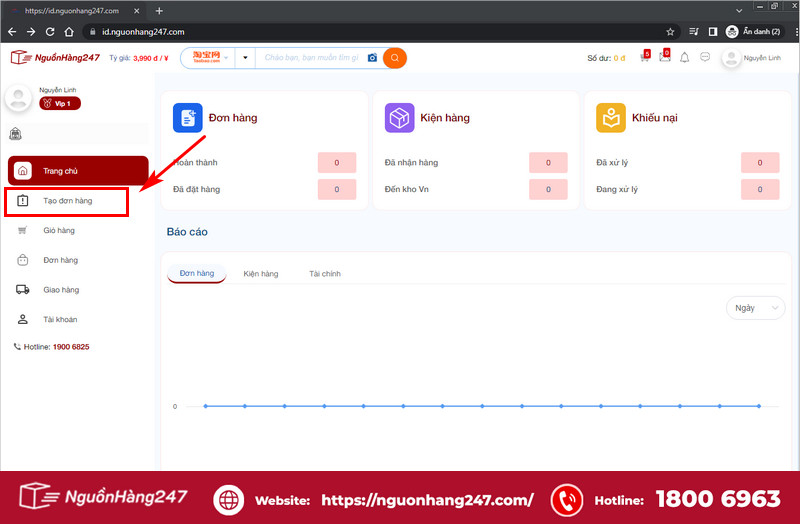Viewport: 800px width, 524px height.
Task: Click the browser address bar
Action: tap(378, 32)
